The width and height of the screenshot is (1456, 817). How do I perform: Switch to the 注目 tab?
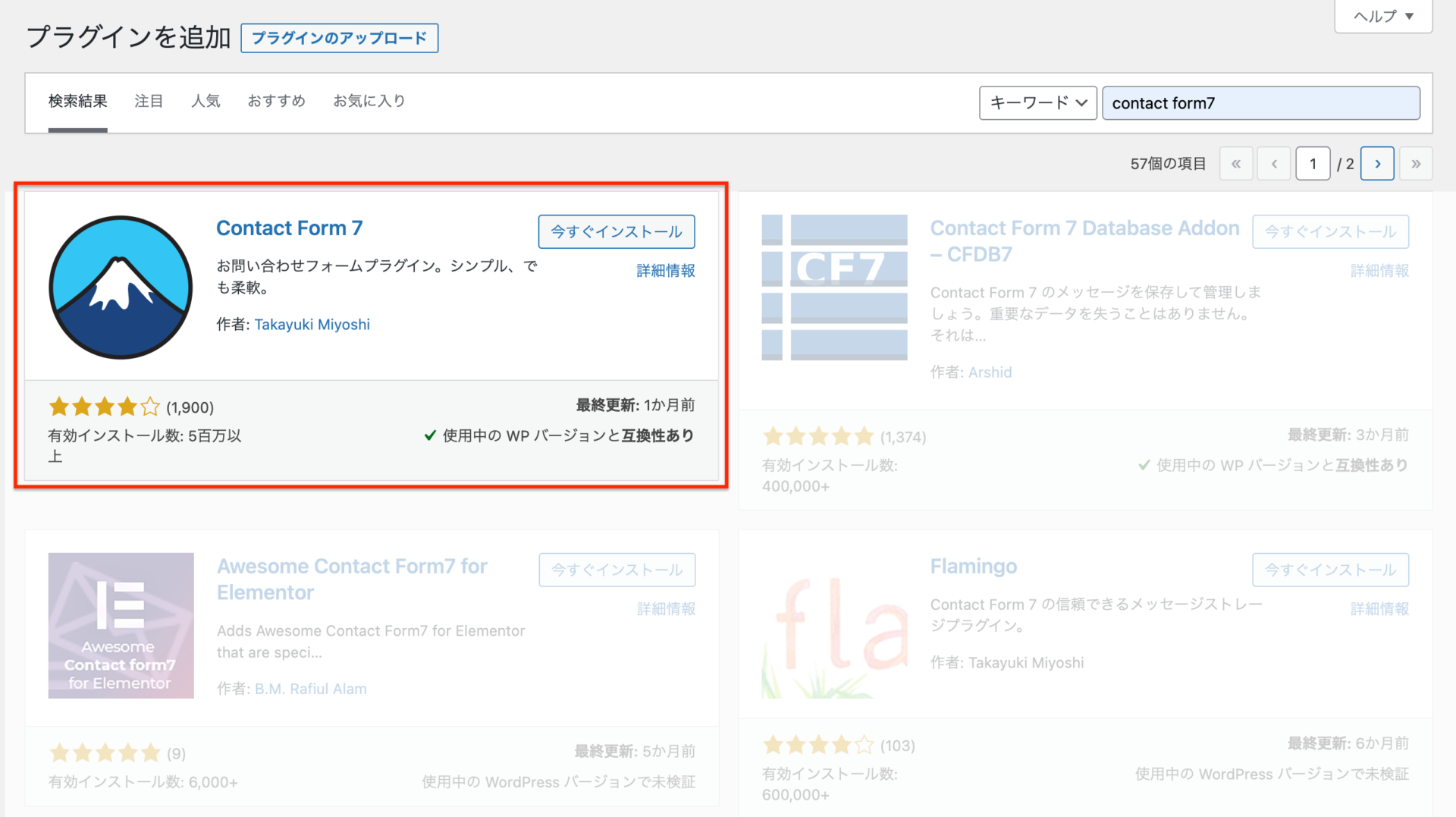pyautogui.click(x=149, y=101)
